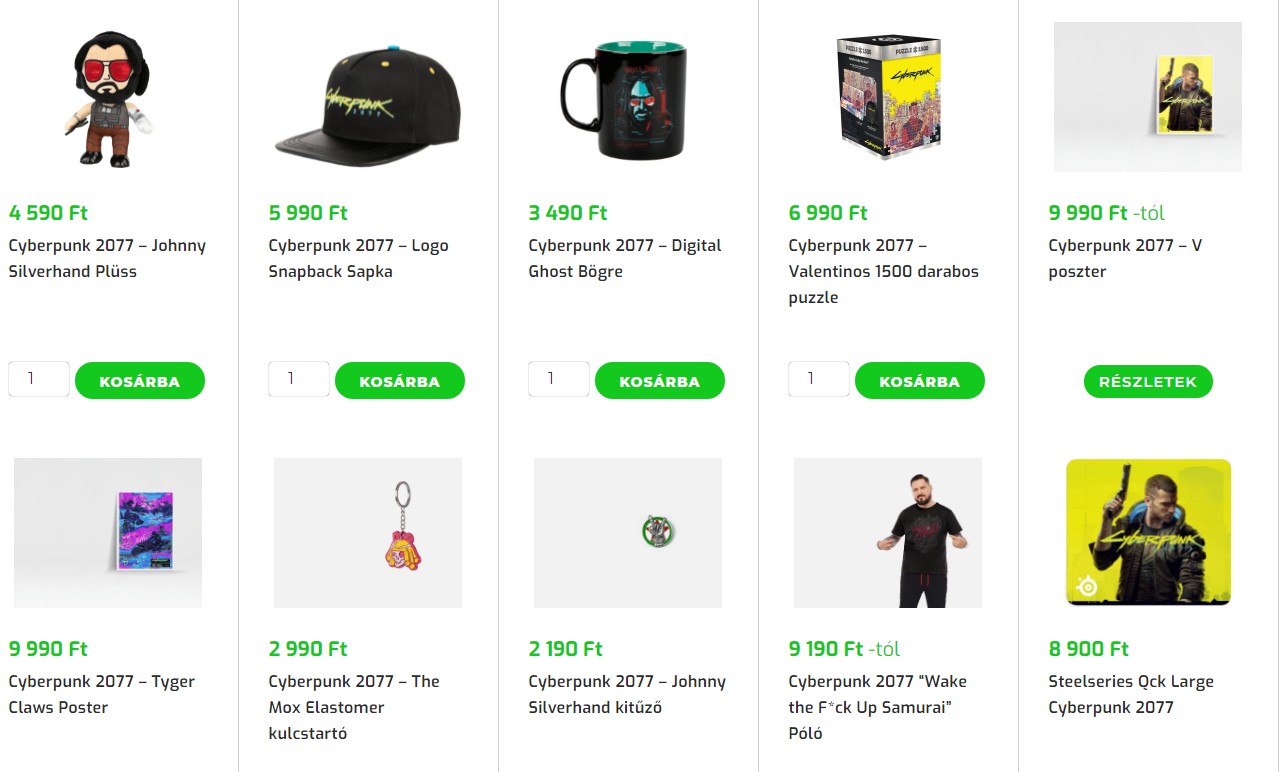View the V poster product thumbnail
Viewport: 1281px width, 772px height.
1148,97
